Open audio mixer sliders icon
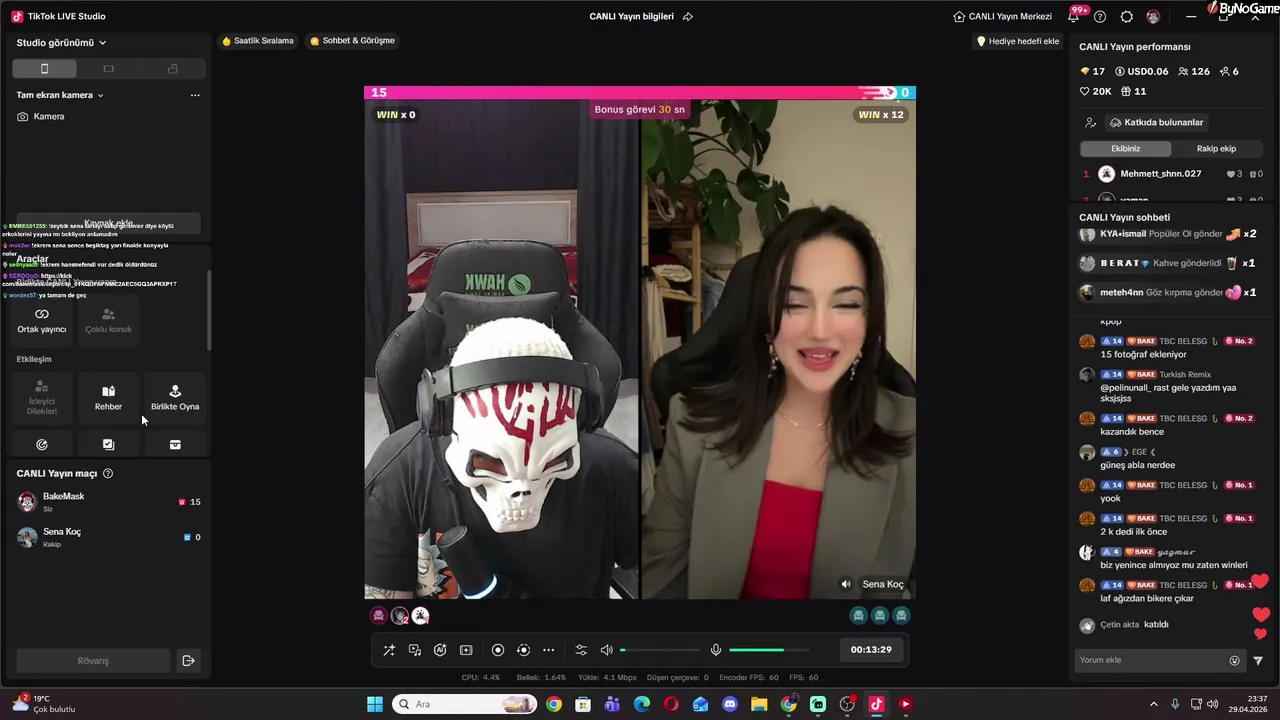1280x720 pixels. coord(581,650)
